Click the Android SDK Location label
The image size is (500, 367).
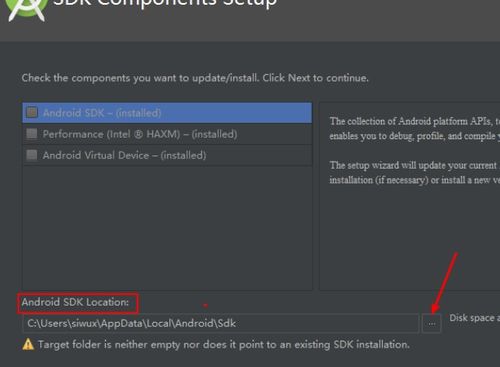tap(75, 302)
